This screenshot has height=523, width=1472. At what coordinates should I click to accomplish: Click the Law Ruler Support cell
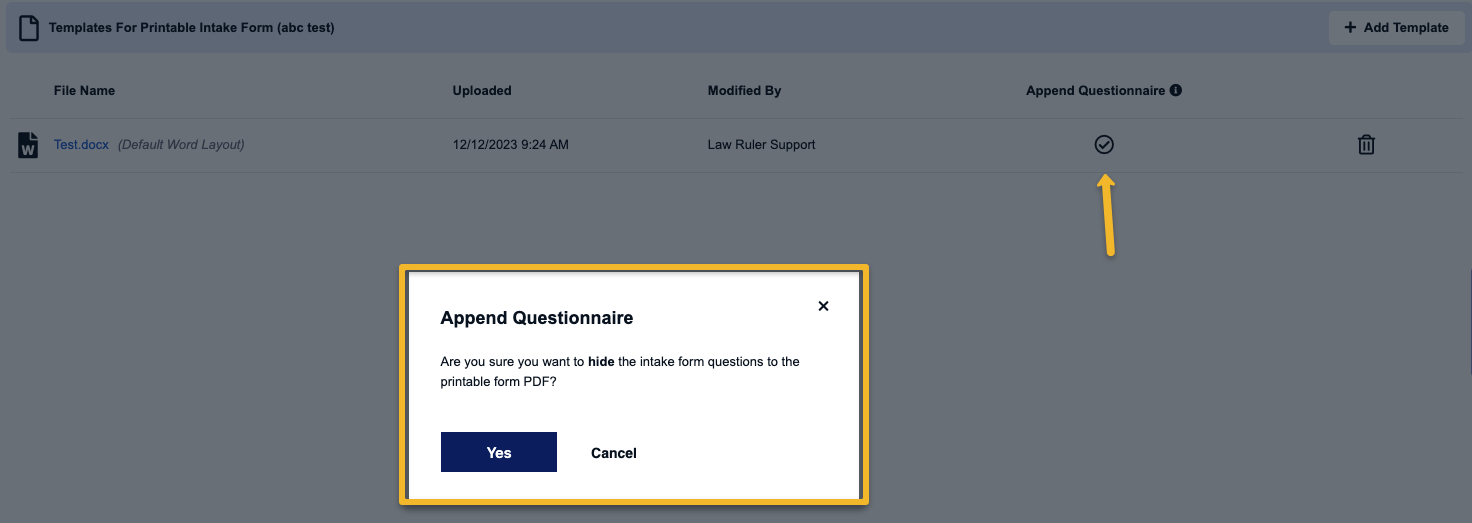tap(762, 145)
